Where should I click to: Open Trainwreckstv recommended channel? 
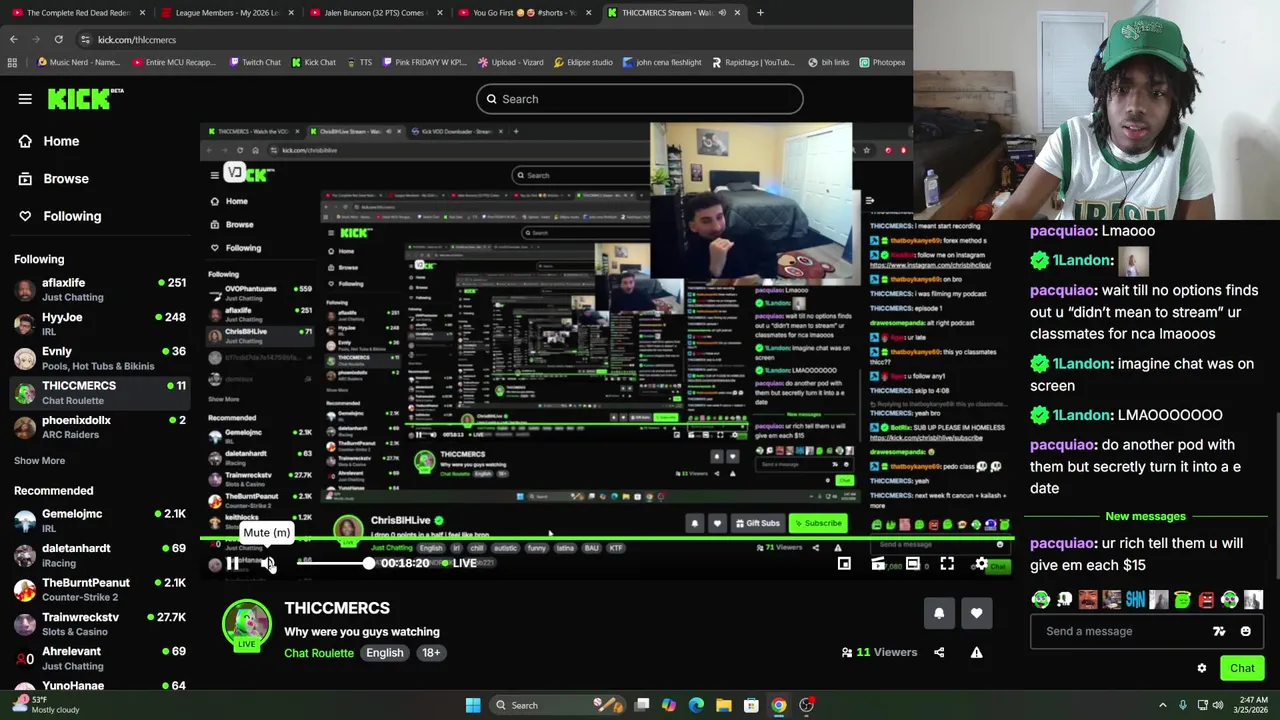coord(100,624)
